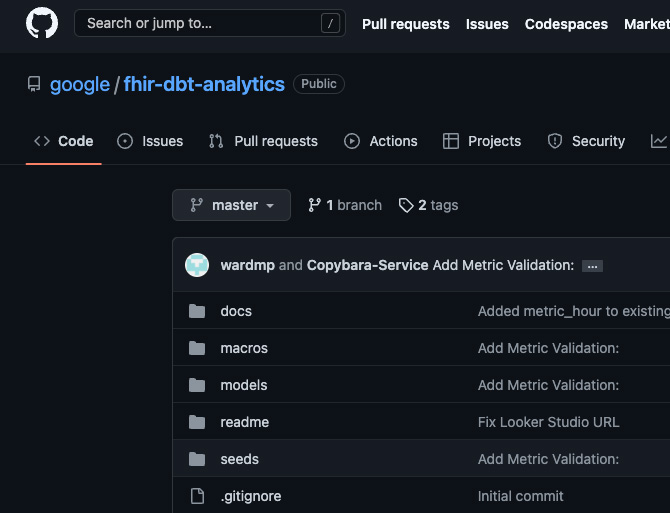Click wardmp's avatar image
Viewport: 670px width, 513px height.
point(197,265)
